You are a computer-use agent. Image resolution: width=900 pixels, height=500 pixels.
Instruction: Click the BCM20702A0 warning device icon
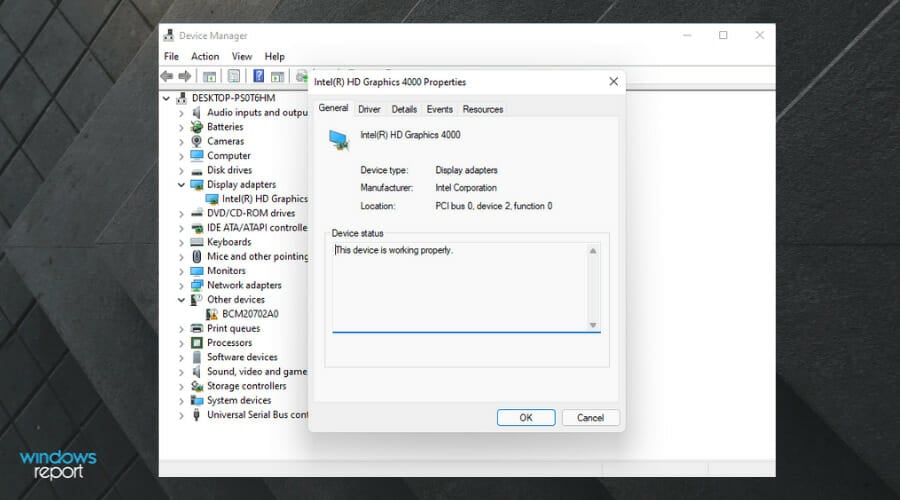coord(212,314)
